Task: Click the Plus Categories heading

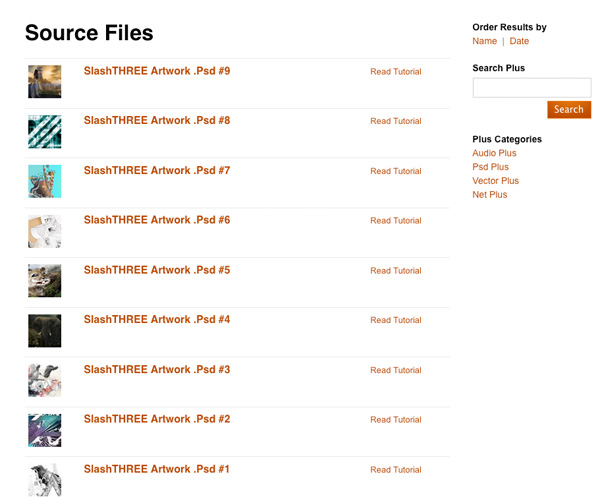Action: click(x=507, y=139)
